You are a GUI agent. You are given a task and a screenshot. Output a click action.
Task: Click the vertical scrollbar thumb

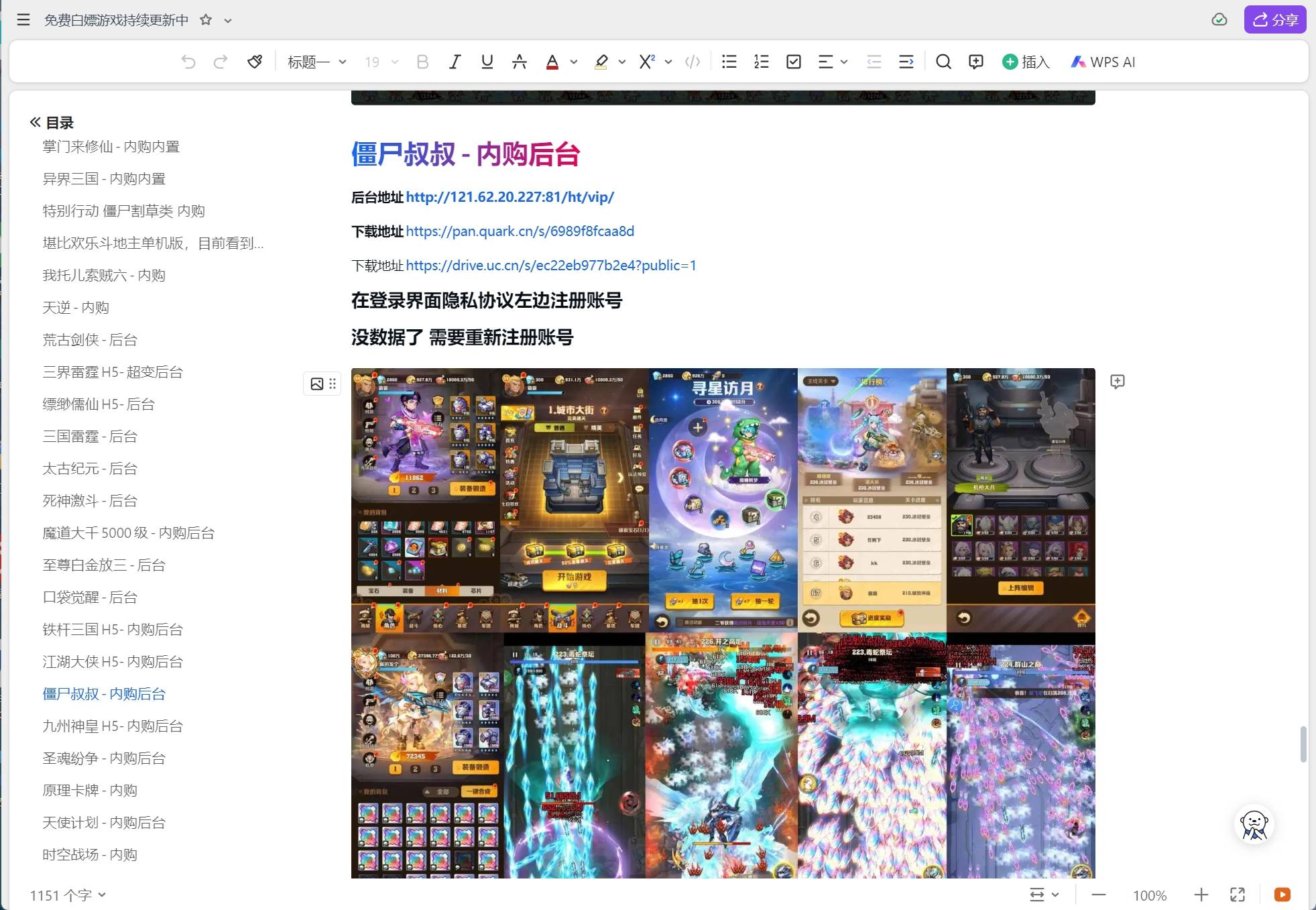[1303, 744]
